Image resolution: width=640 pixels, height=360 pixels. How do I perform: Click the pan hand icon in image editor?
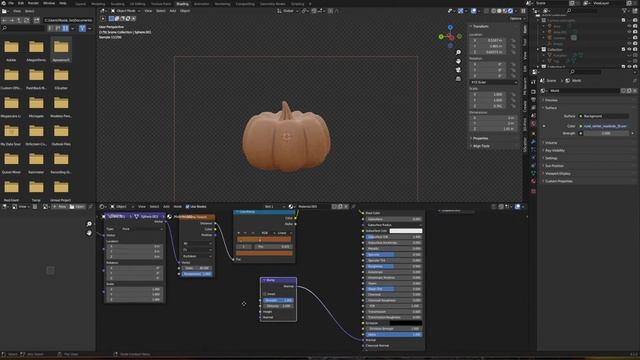tap(89, 233)
